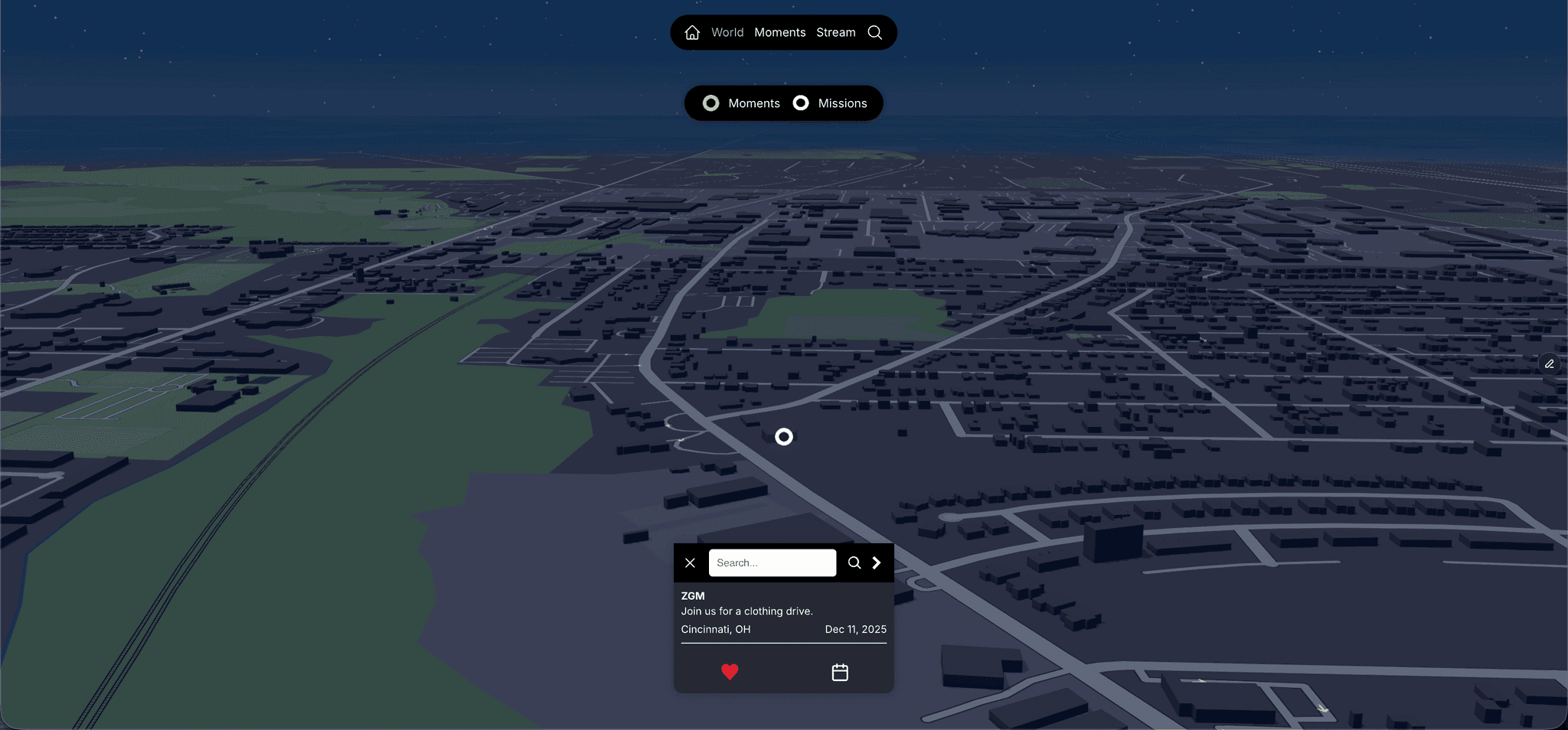Click the 'Cincinnati, OH' location text
This screenshot has height=730, width=1568.
[x=716, y=630]
